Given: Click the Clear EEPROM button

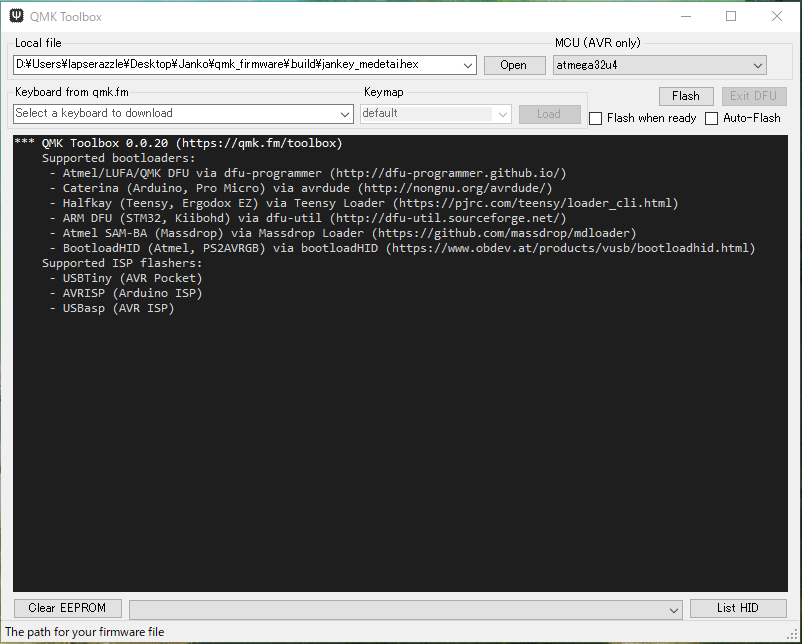Looking at the screenshot, I should point(67,608).
